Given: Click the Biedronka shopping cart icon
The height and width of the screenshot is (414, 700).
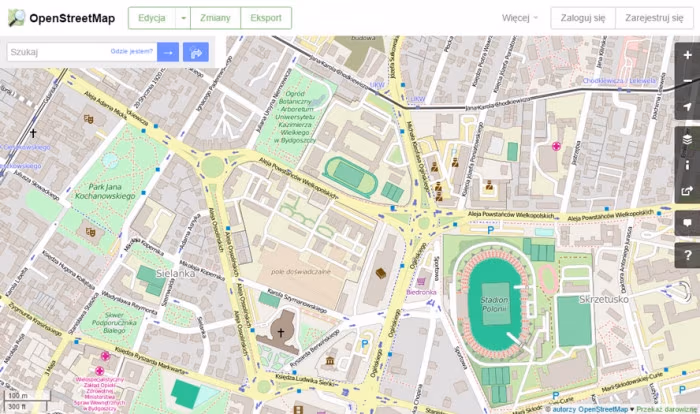Looking at the screenshot, I should (x=421, y=281).
